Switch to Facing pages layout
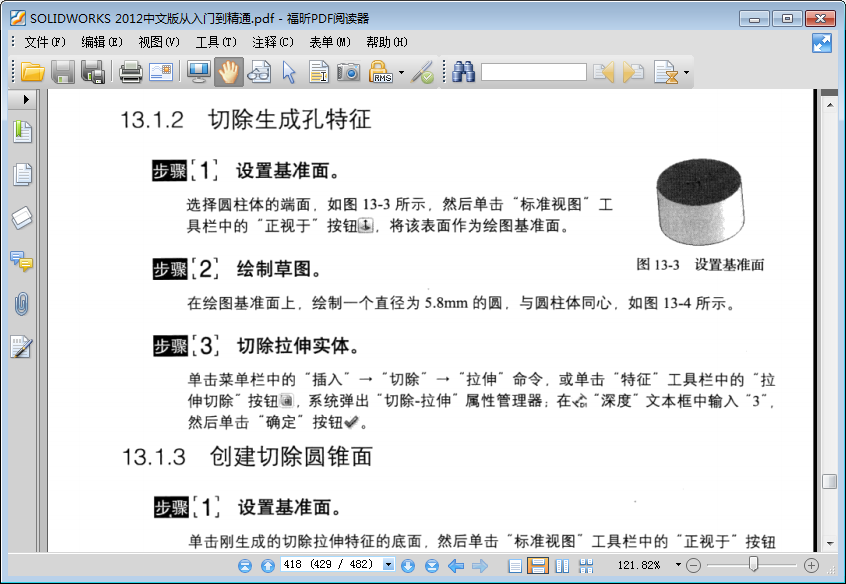The height and width of the screenshot is (584, 846). 562,566
